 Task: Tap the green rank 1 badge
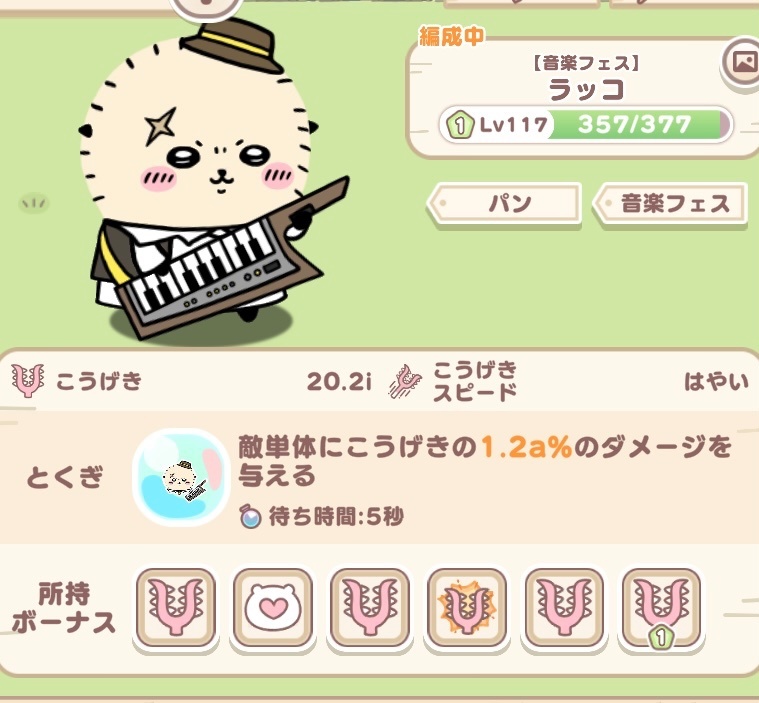[x=459, y=125]
